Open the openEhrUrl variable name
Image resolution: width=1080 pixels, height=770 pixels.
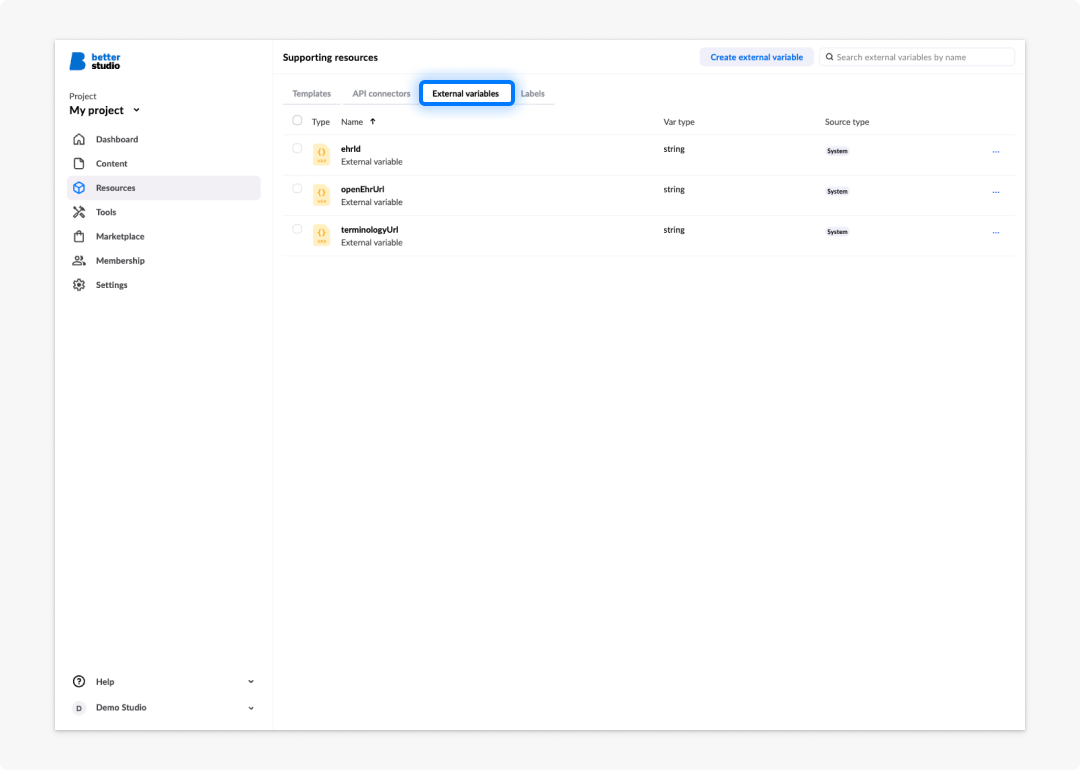coord(362,189)
